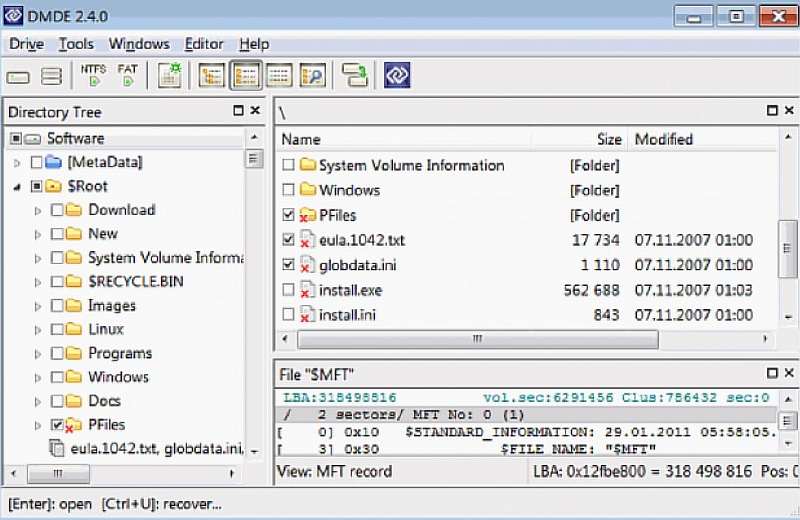800x520 pixels.
Task: Click the eula.1042.txt deleted file icon
Action: [x=307, y=240]
